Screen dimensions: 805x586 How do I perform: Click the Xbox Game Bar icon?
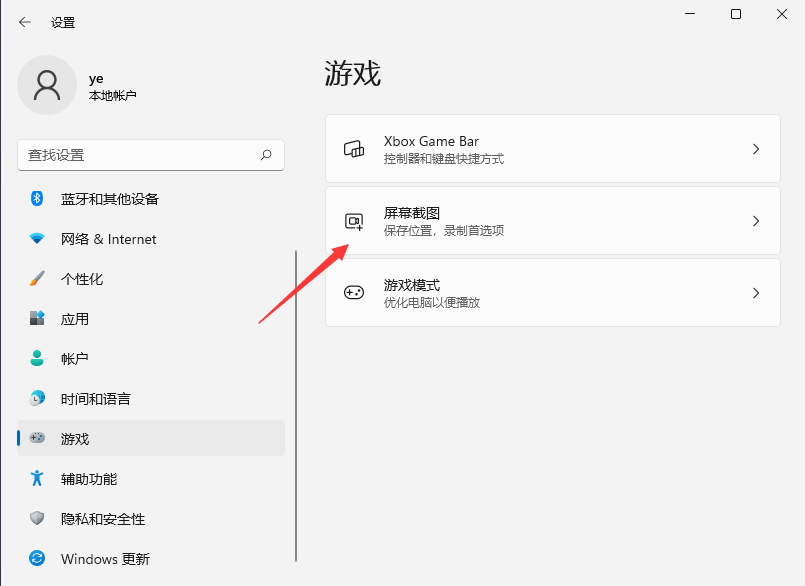pos(354,149)
